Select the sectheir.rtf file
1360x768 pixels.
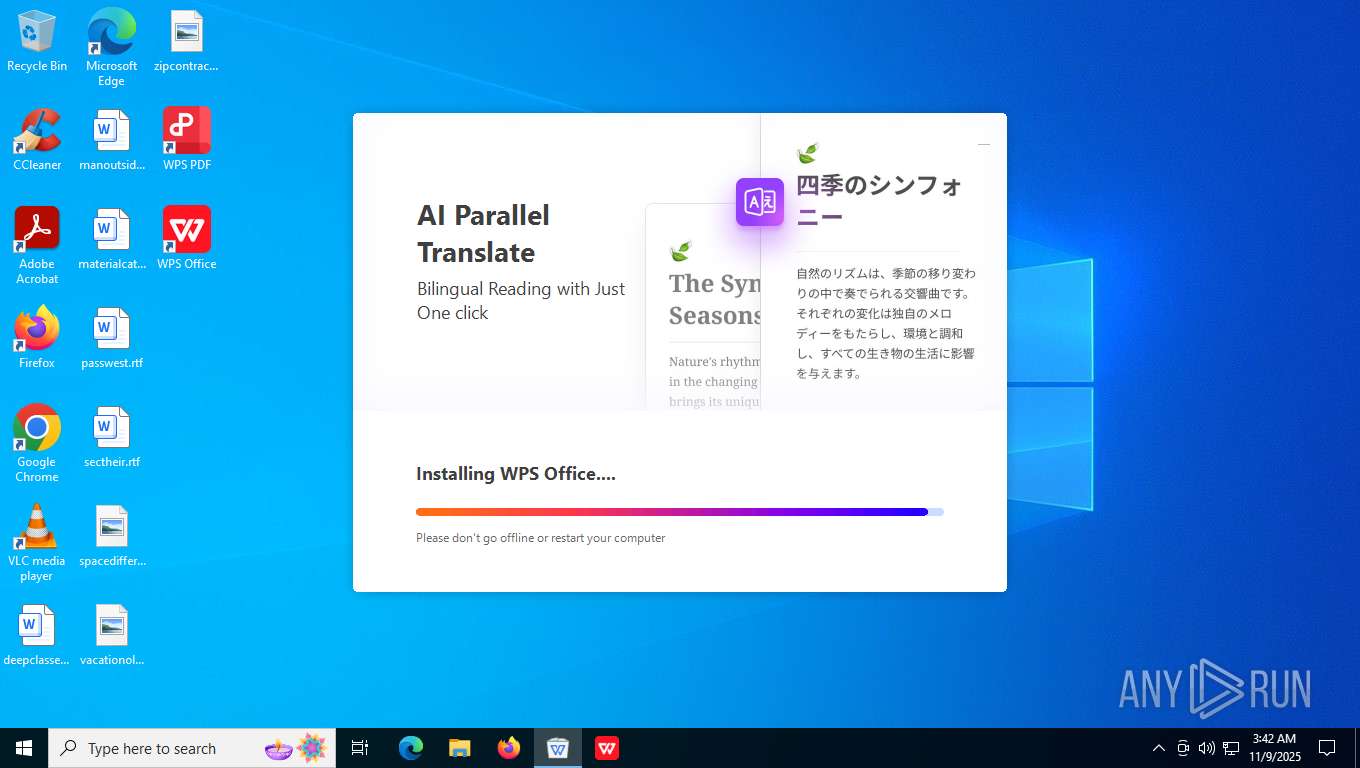coord(111,437)
